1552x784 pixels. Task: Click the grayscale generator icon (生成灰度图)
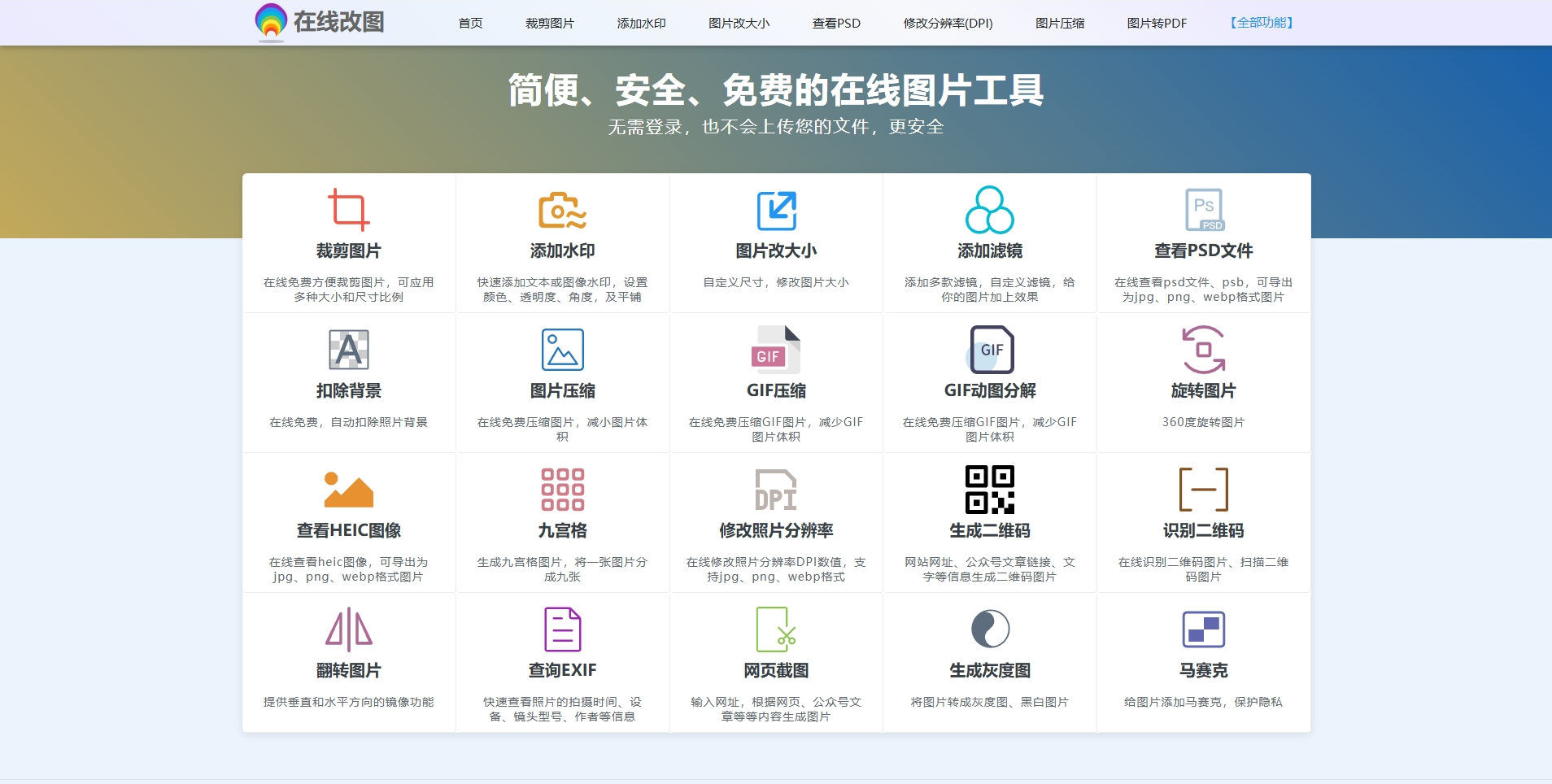[x=989, y=629]
